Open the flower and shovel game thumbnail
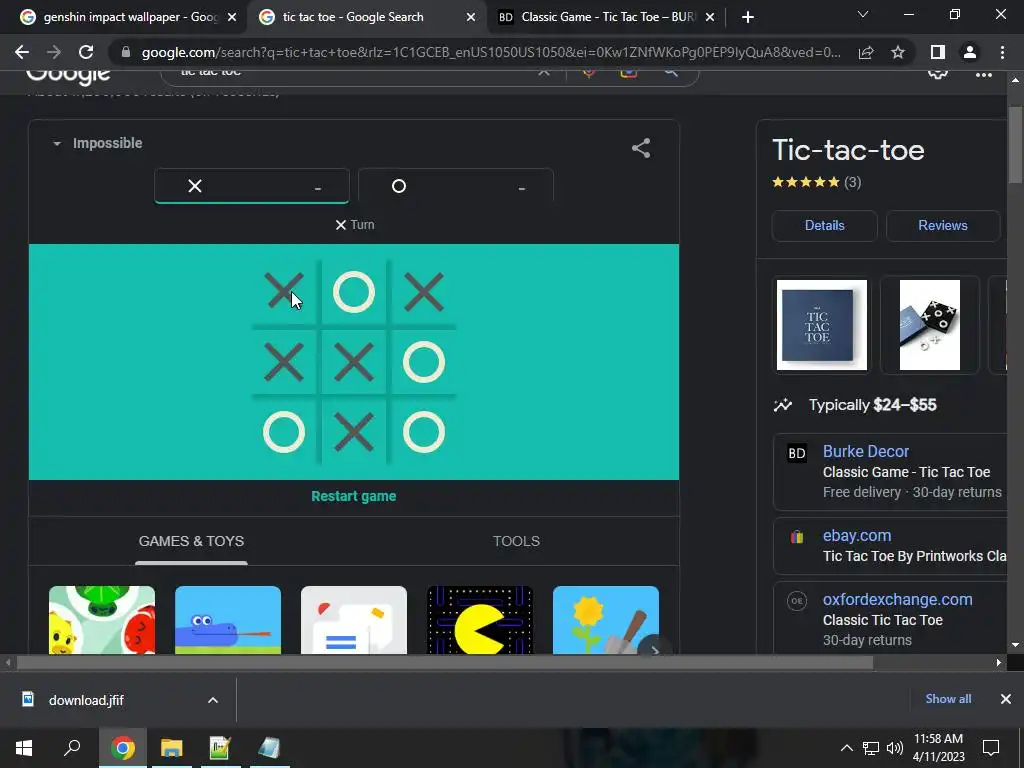 point(605,620)
